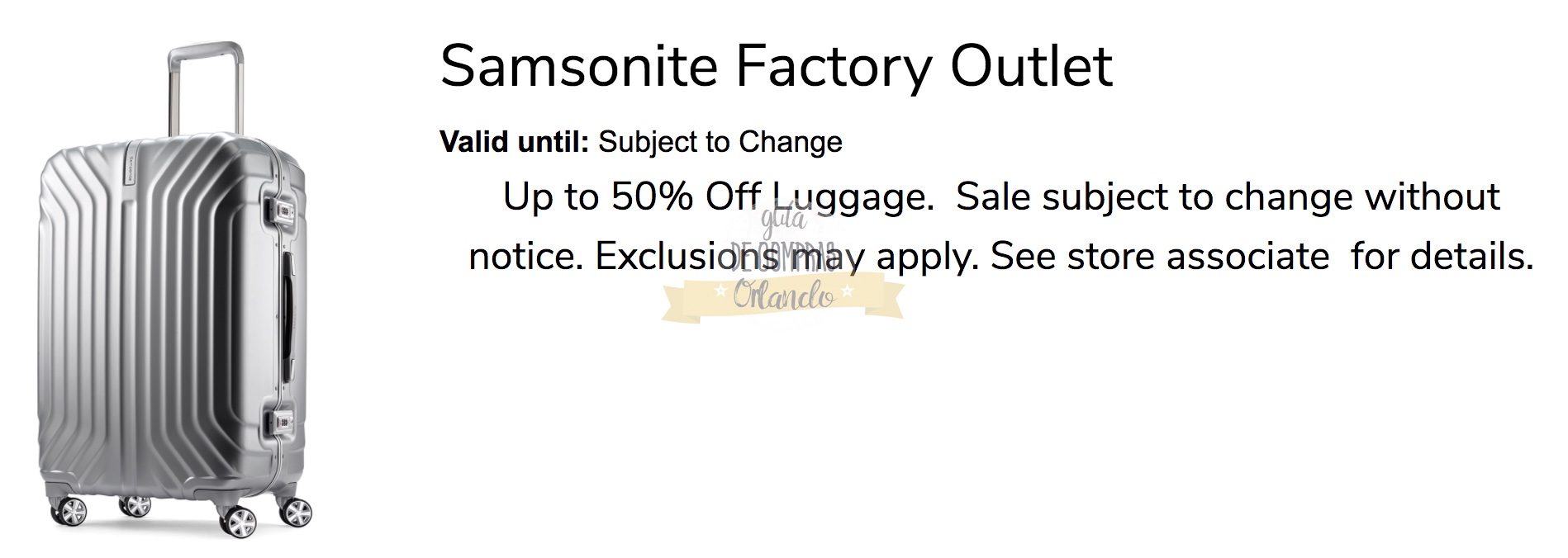Click the far-right wheel of the suitcase

(x=295, y=511)
